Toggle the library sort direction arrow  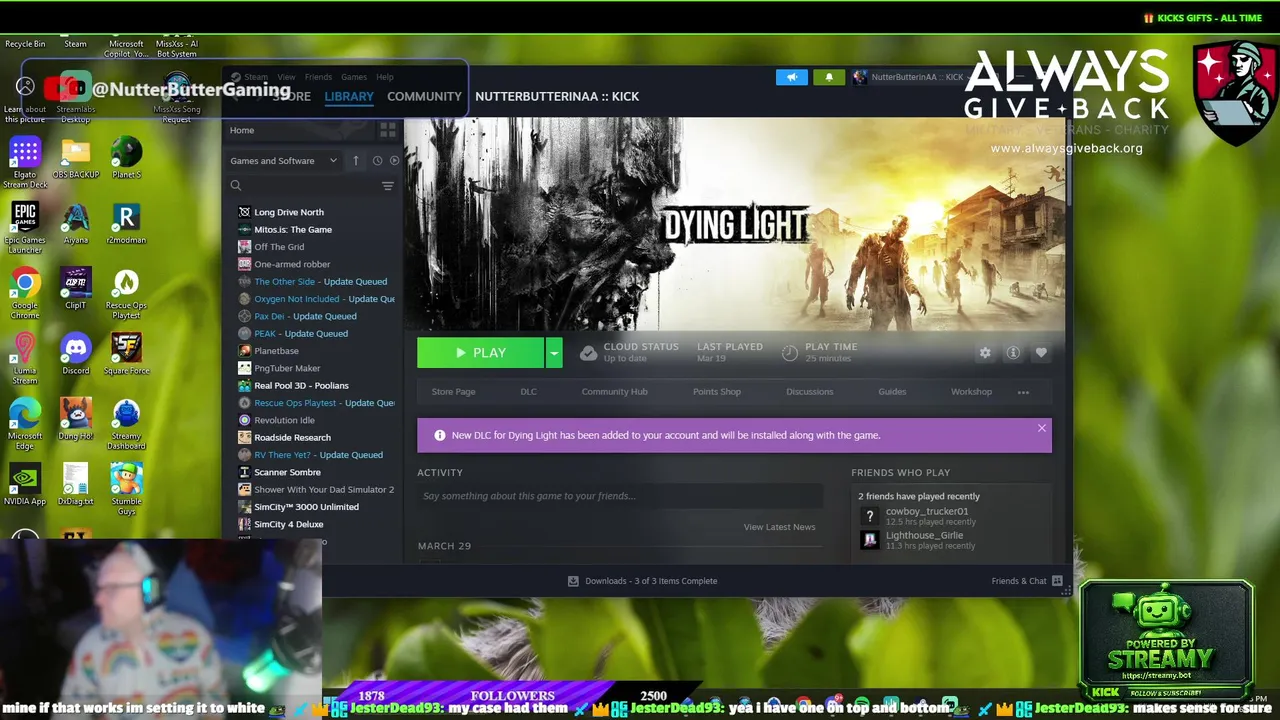(356, 160)
